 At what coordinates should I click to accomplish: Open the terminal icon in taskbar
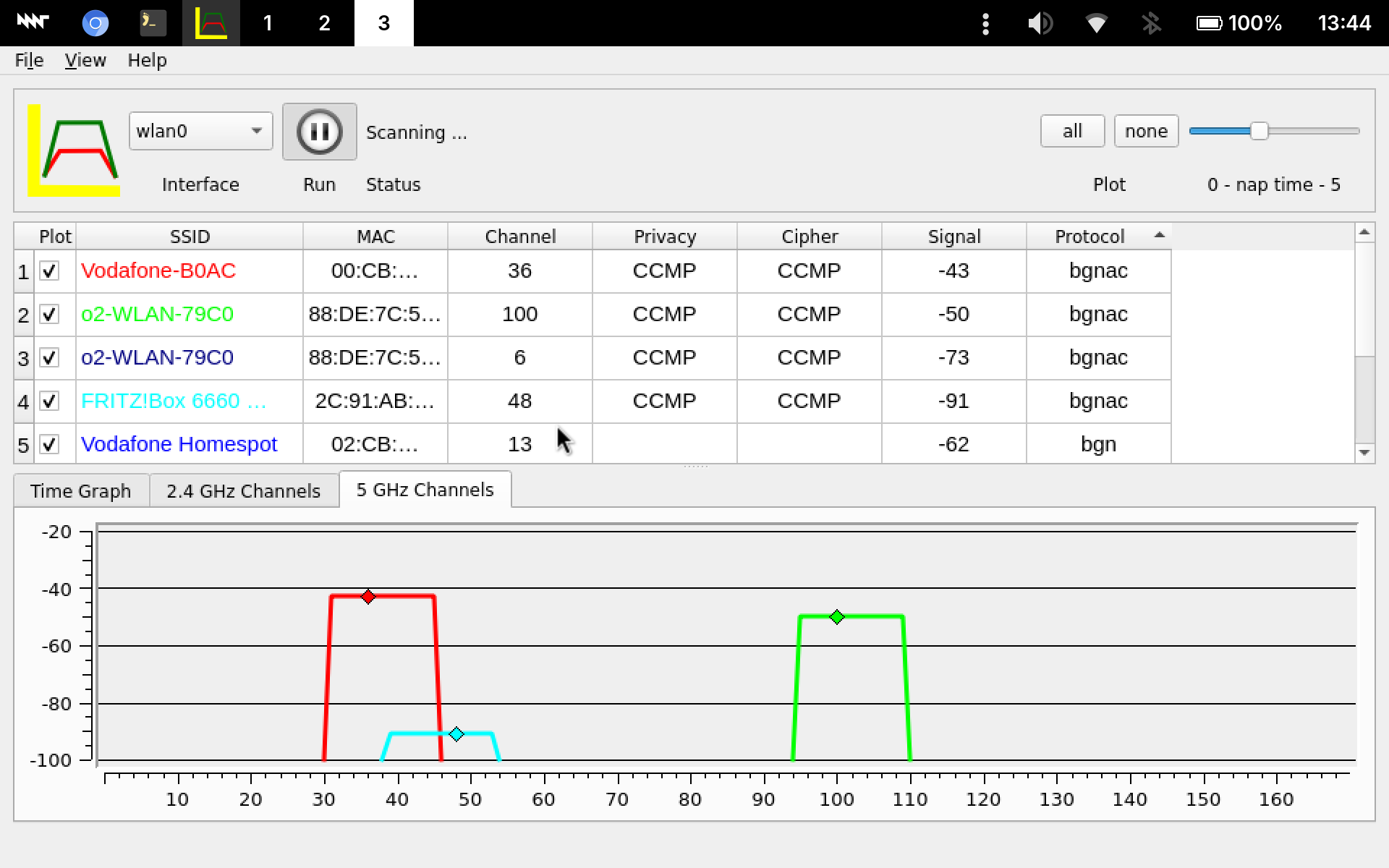click(x=153, y=23)
